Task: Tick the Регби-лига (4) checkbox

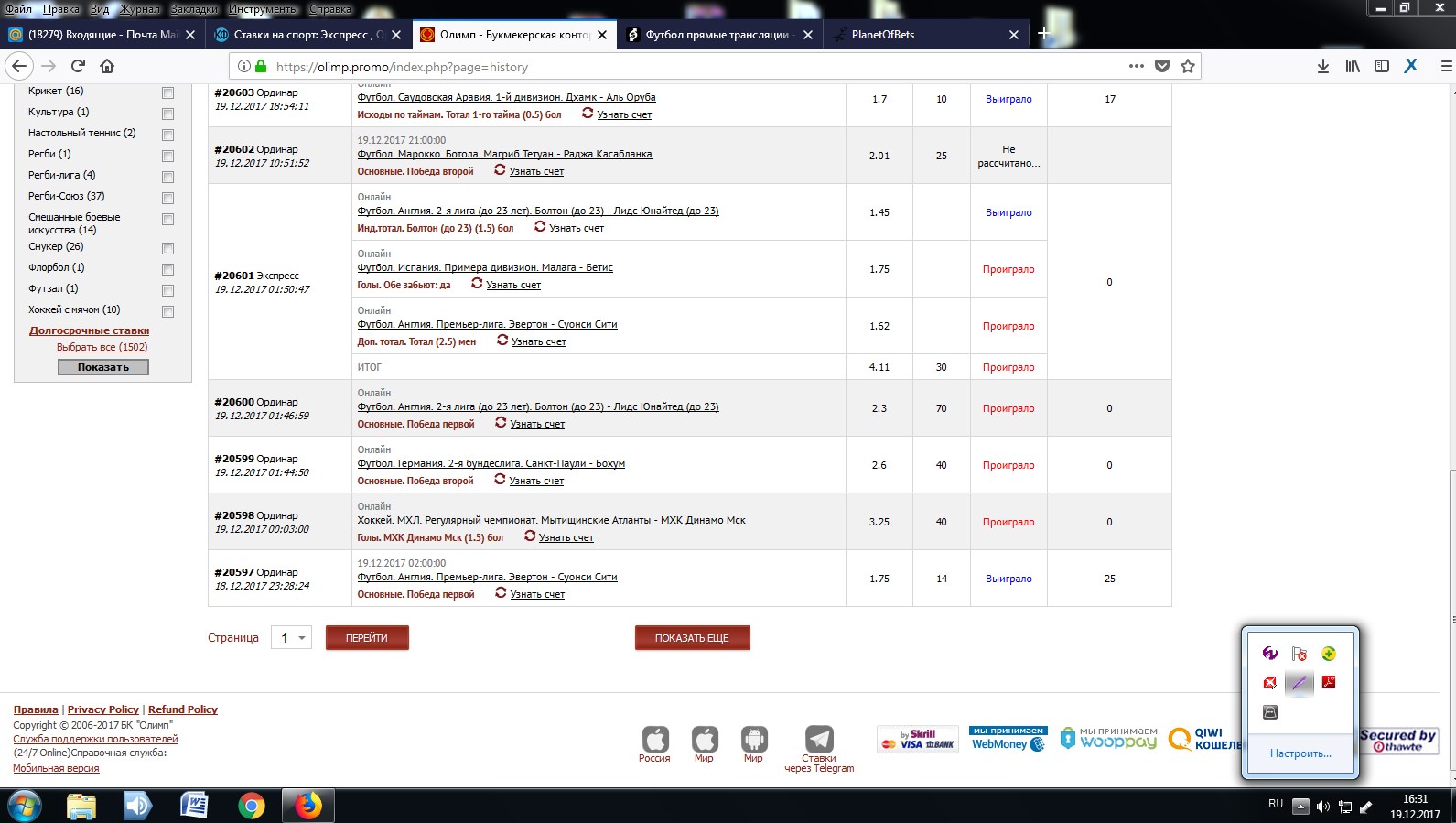Action: tap(167, 177)
